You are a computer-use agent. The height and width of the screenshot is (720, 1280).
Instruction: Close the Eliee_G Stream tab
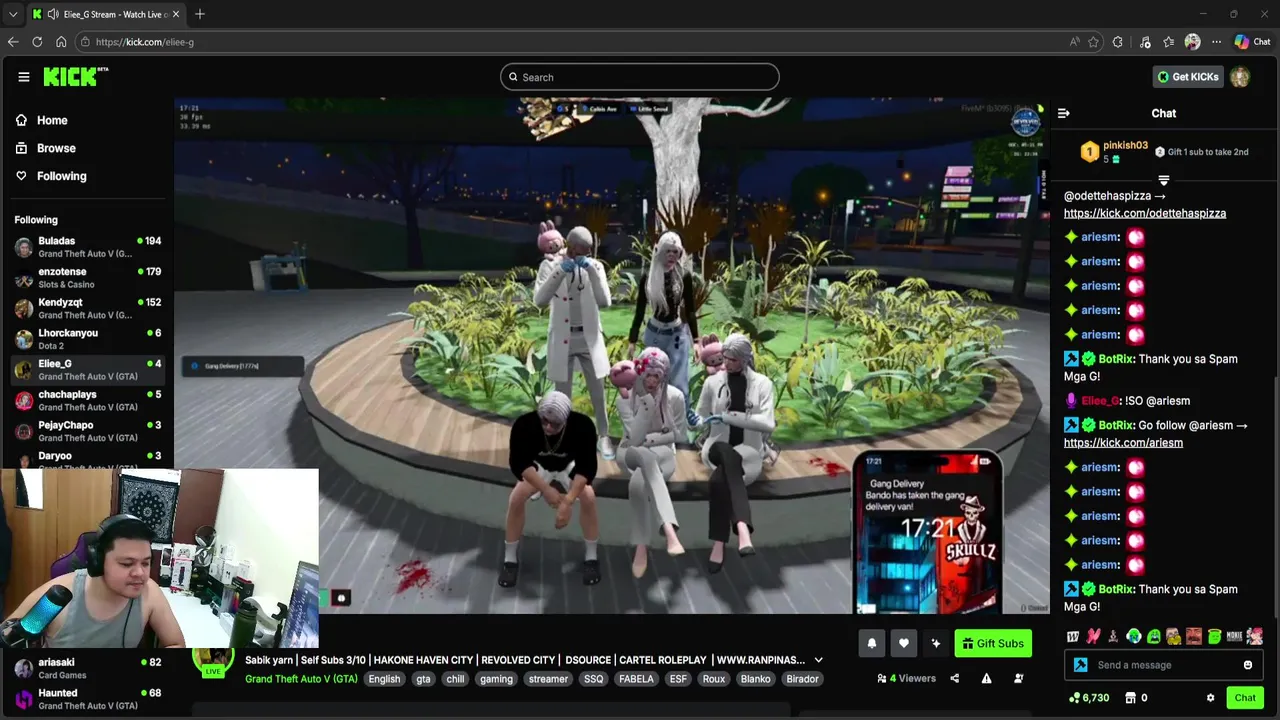pyautogui.click(x=176, y=14)
